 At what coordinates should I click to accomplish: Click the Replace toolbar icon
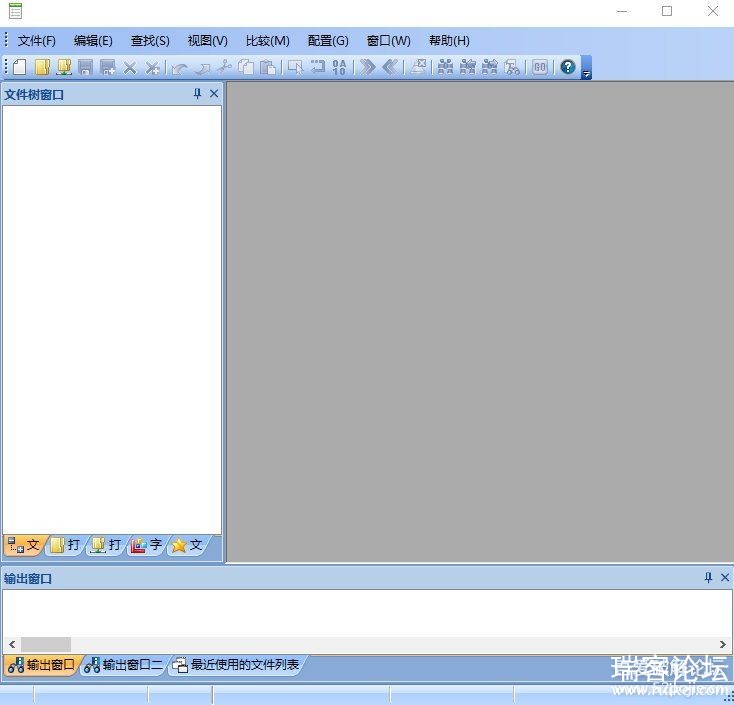pos(512,67)
